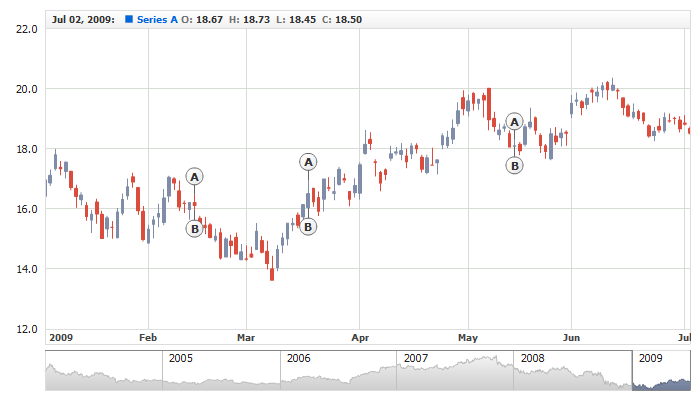
Task: Jump to 2007 in the scroller
Action: 416,358
